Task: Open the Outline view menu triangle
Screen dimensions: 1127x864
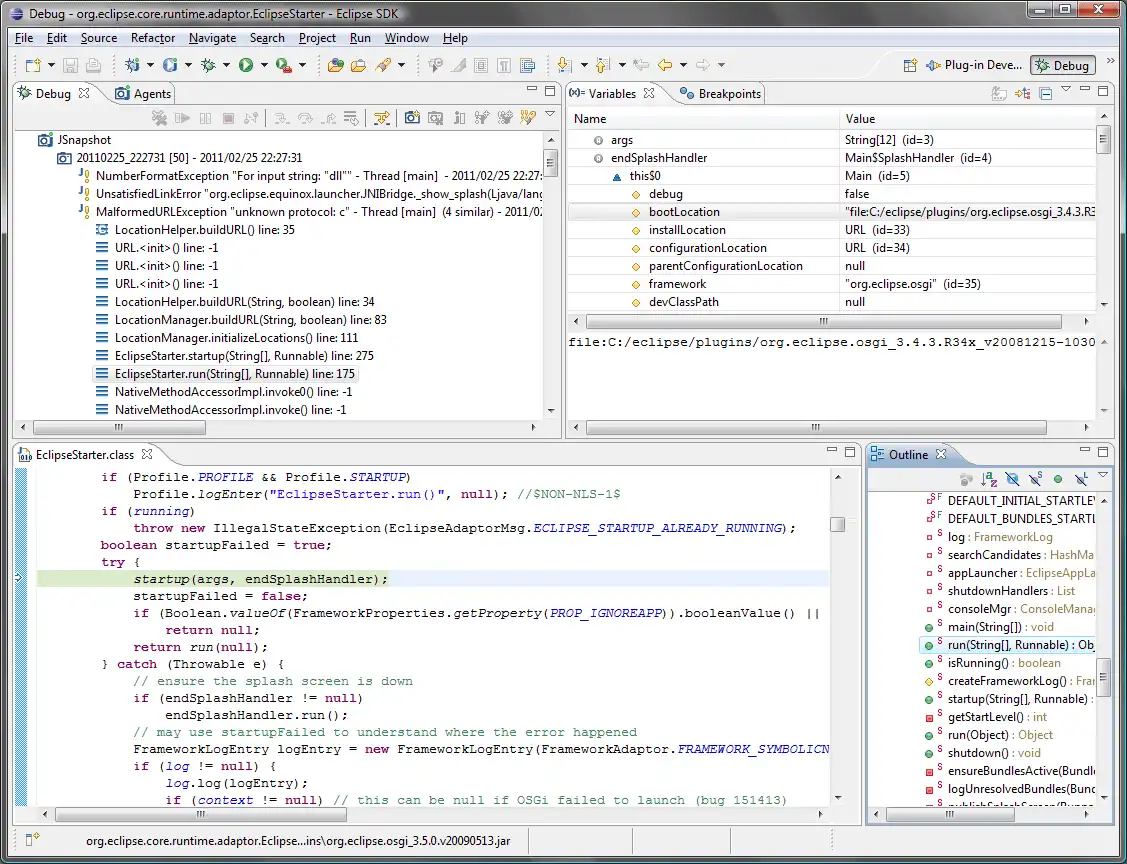Action: tap(1103, 475)
